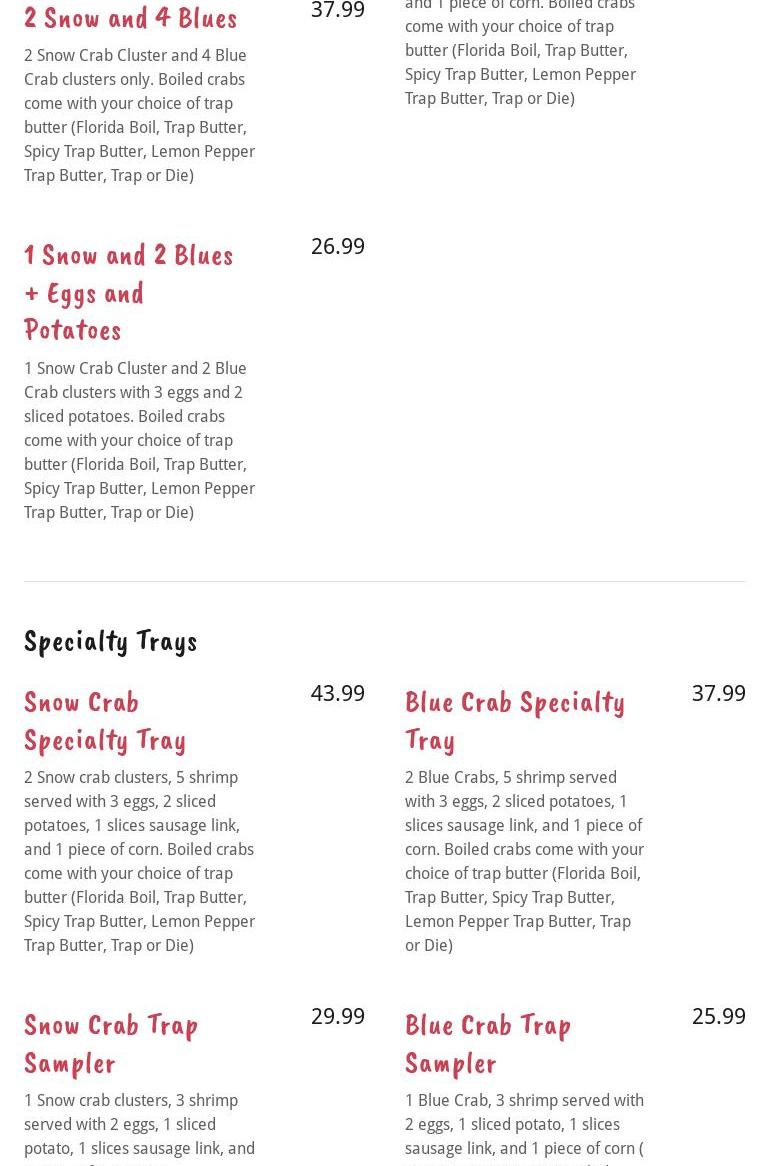Open the Snow Crab Trap Sampler item
The image size is (770, 1166).
pos(111,1044)
